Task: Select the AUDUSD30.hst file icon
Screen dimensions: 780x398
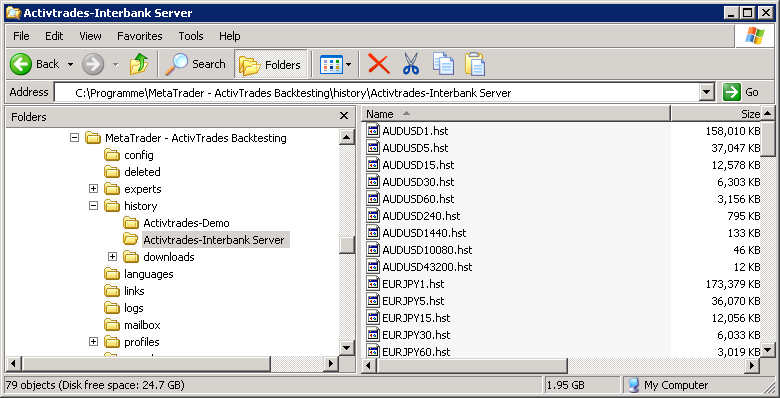Action: (373, 182)
